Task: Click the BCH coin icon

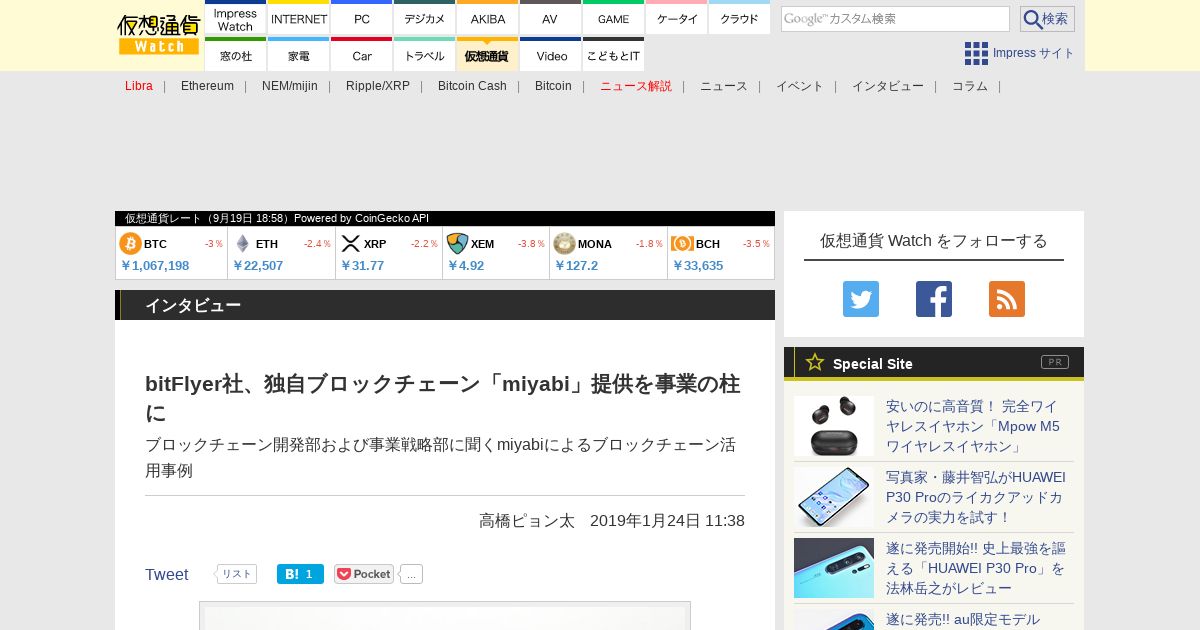Action: pyautogui.click(x=682, y=244)
